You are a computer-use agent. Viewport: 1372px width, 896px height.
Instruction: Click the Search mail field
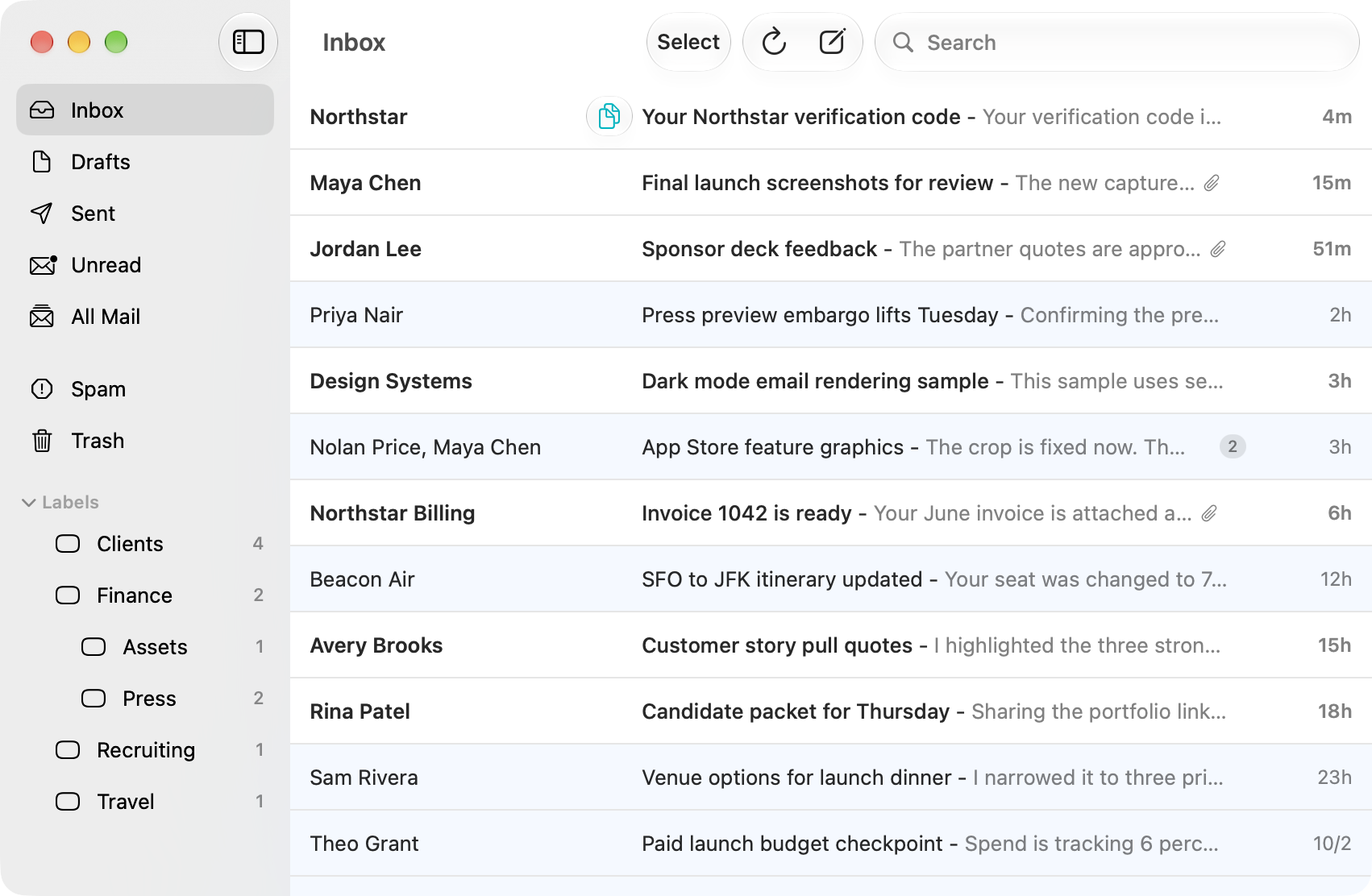[x=1117, y=42]
